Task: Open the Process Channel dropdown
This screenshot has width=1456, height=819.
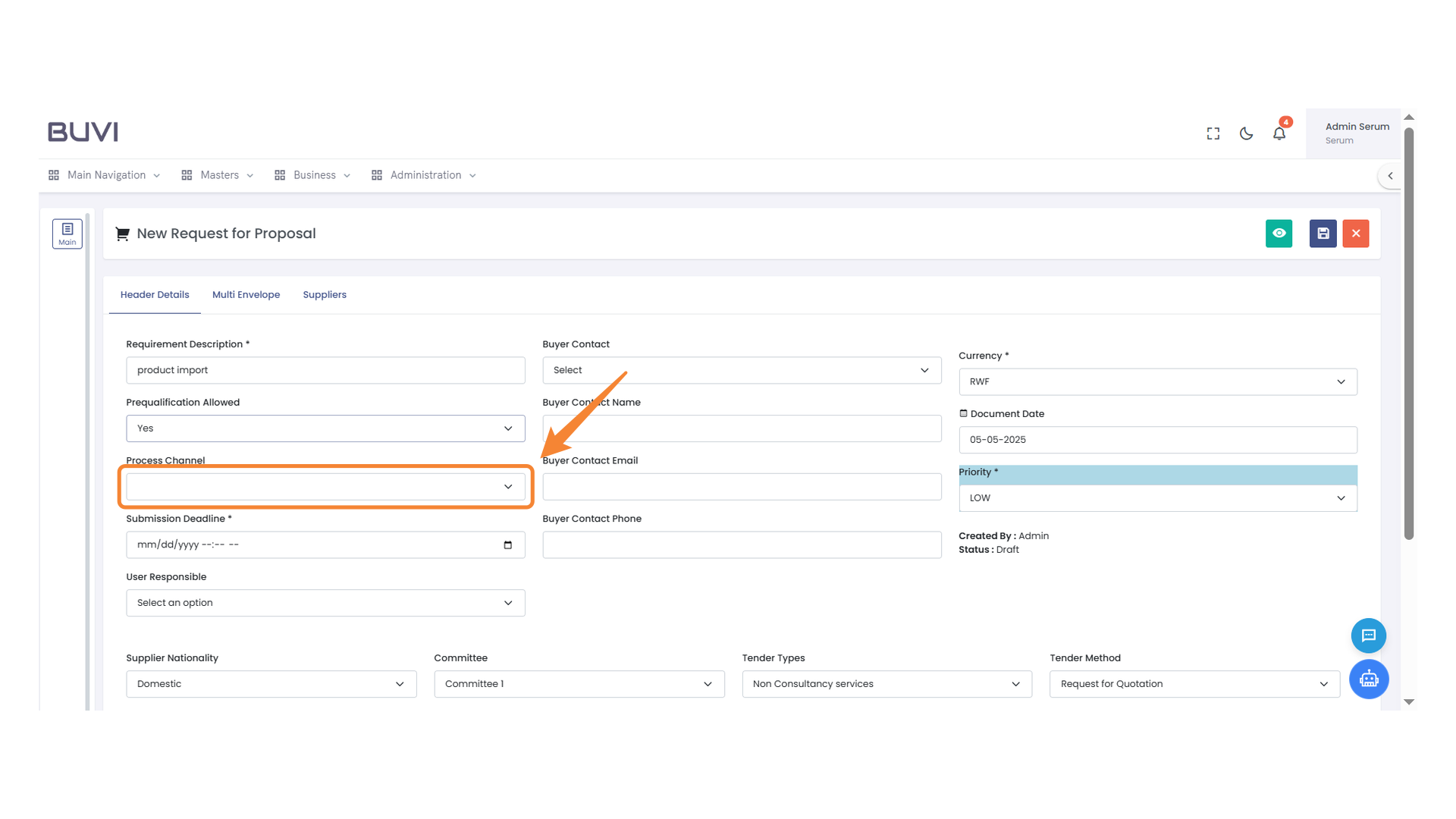Action: [325, 486]
